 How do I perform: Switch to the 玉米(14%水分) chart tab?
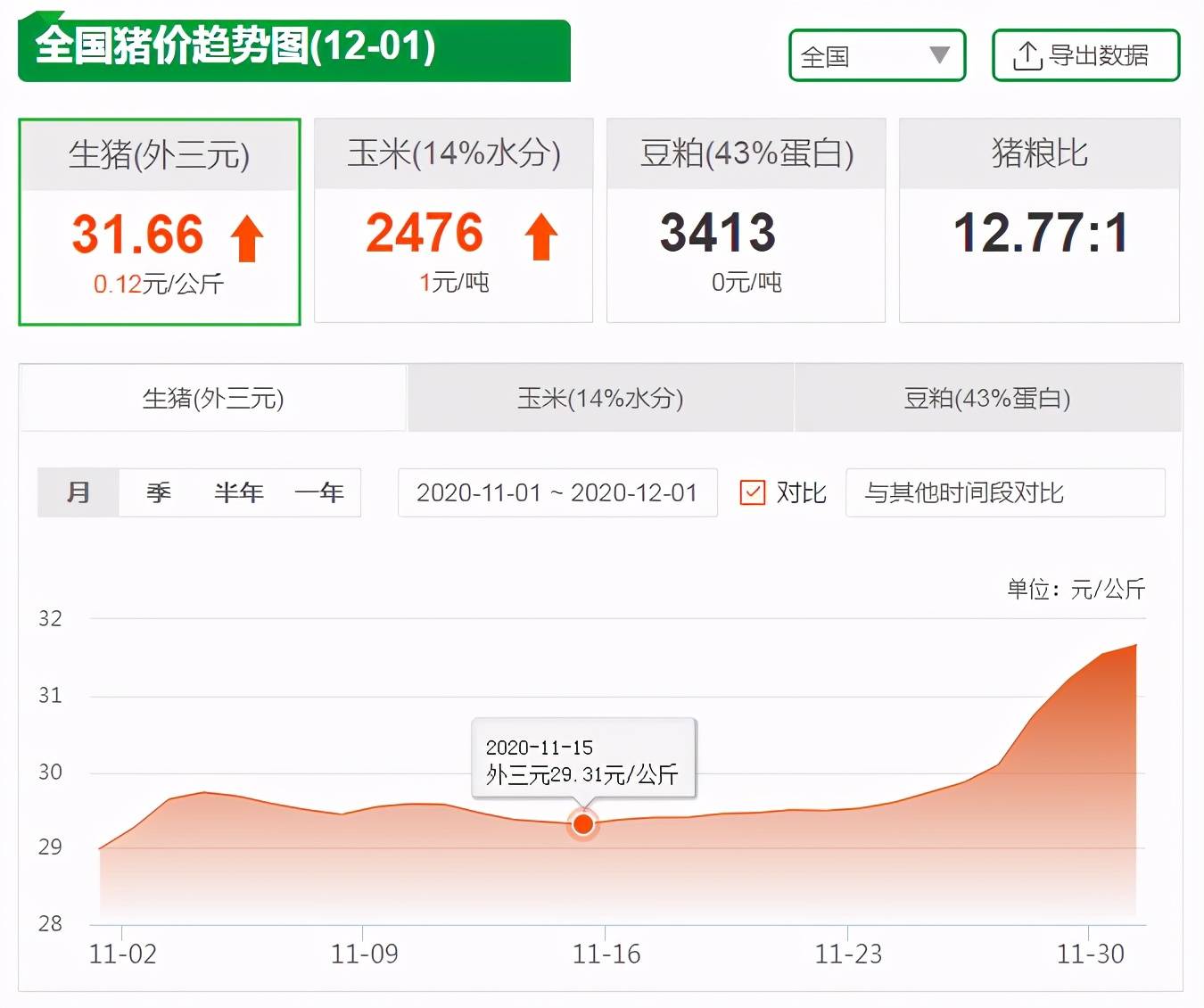600,398
